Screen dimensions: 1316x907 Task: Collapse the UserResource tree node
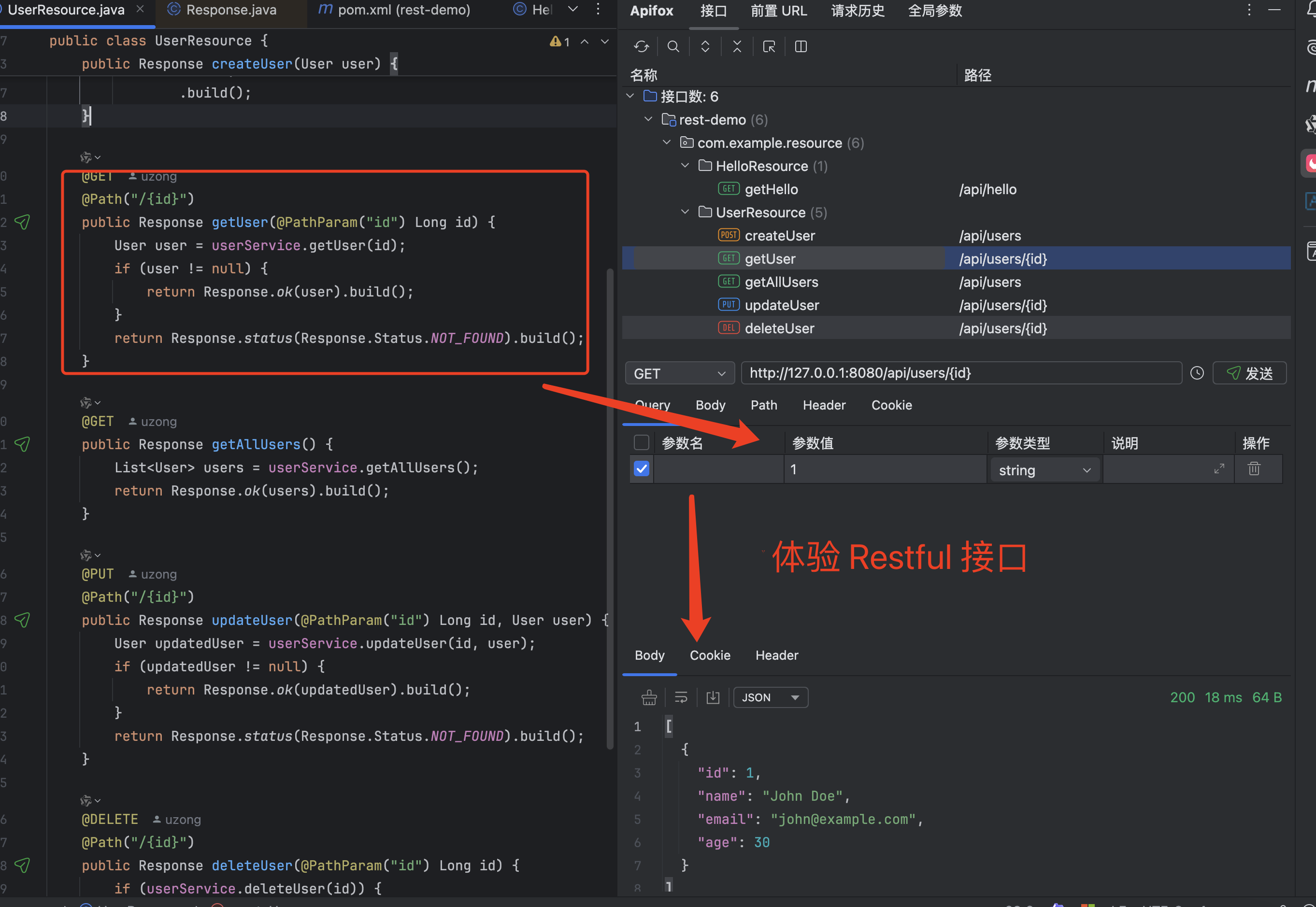685,212
